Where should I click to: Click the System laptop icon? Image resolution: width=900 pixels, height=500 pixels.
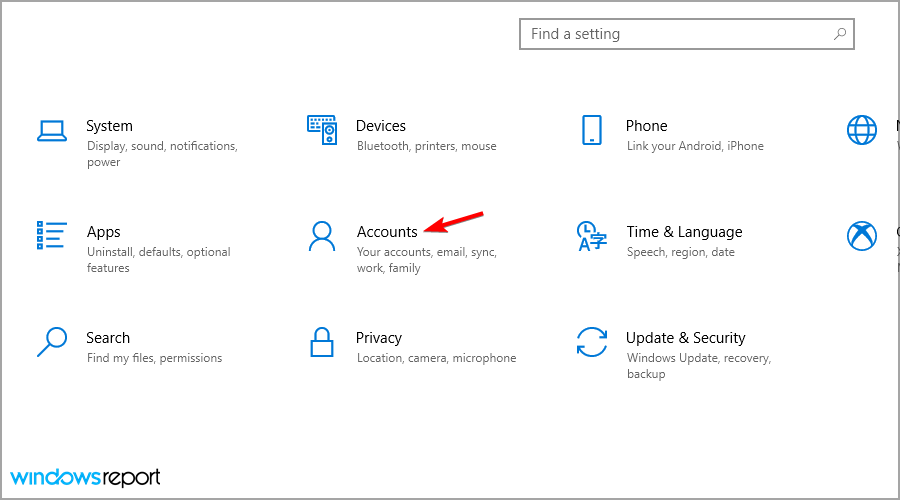pos(52,130)
